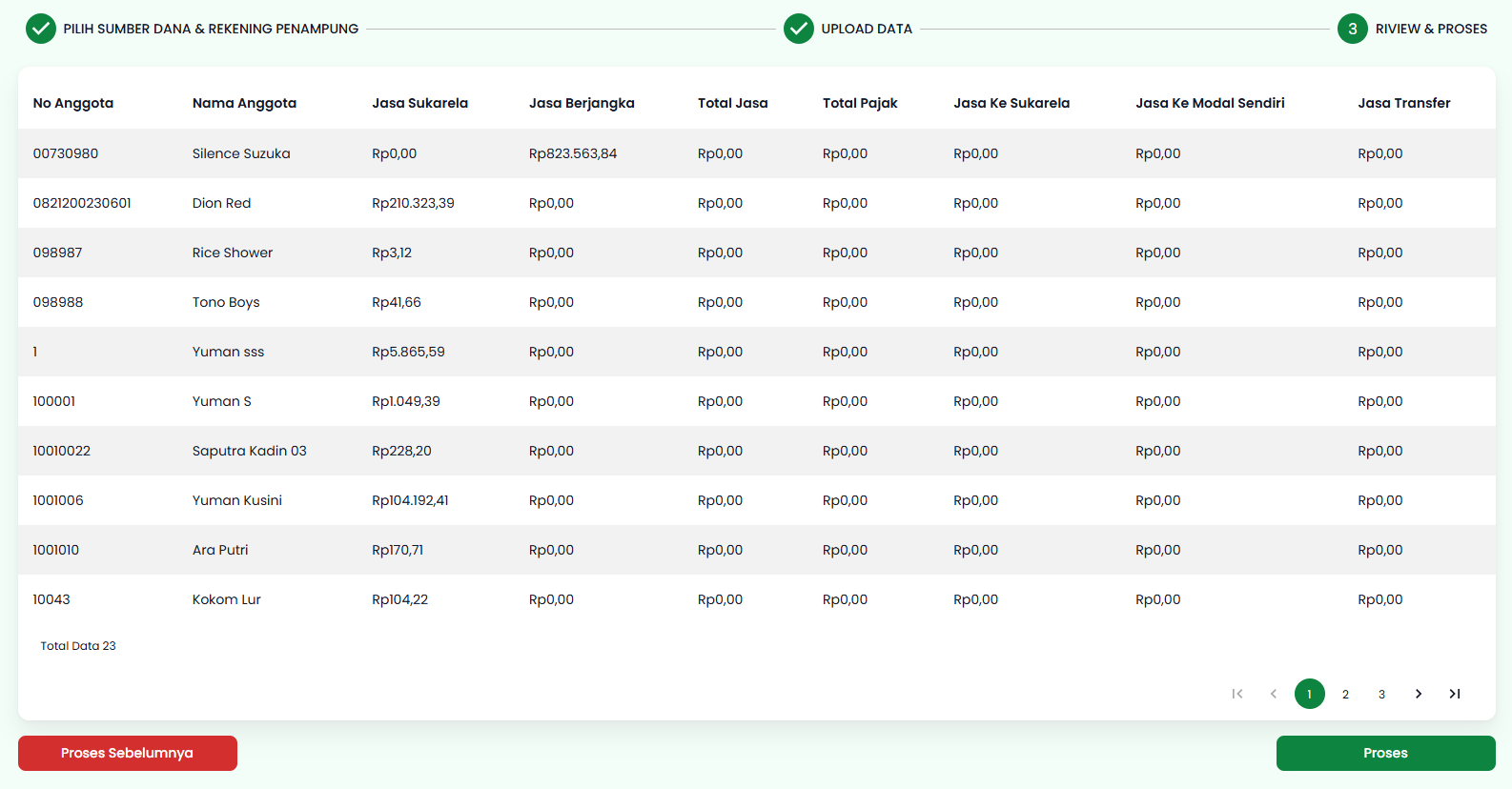Click the first page pagination icon

(1237, 694)
